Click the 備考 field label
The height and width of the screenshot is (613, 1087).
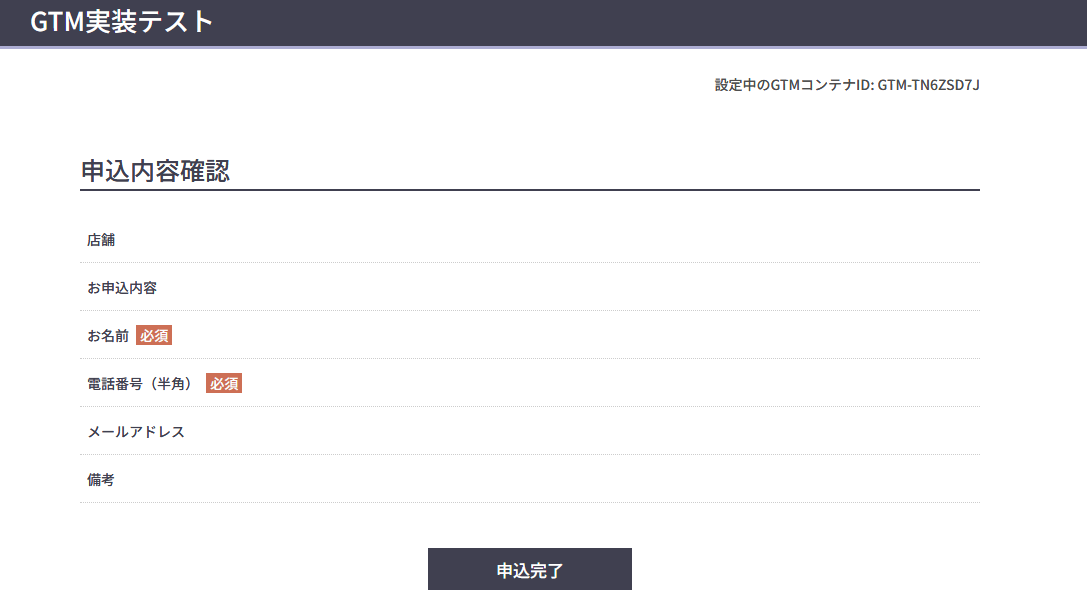coord(101,480)
